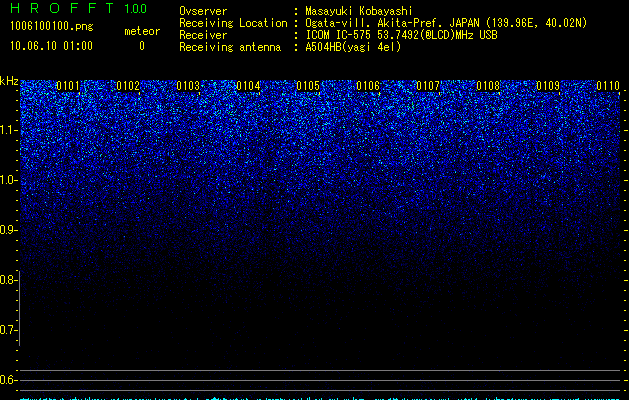This screenshot has width=629, height=400.
Task: Click the Receiver label
Action: [x=203, y=35]
